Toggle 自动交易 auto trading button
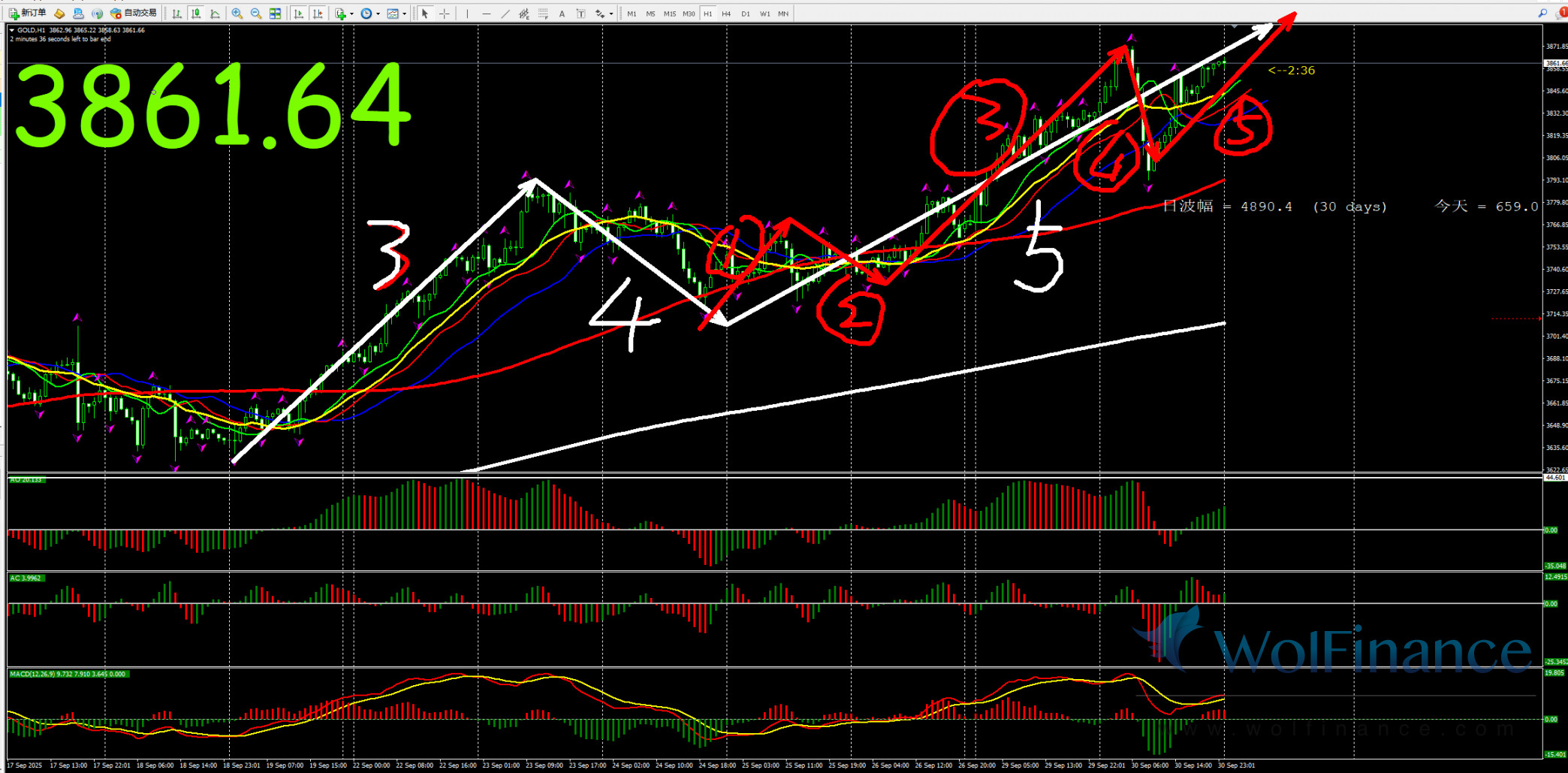This screenshot has width=1568, height=773. tap(134, 13)
